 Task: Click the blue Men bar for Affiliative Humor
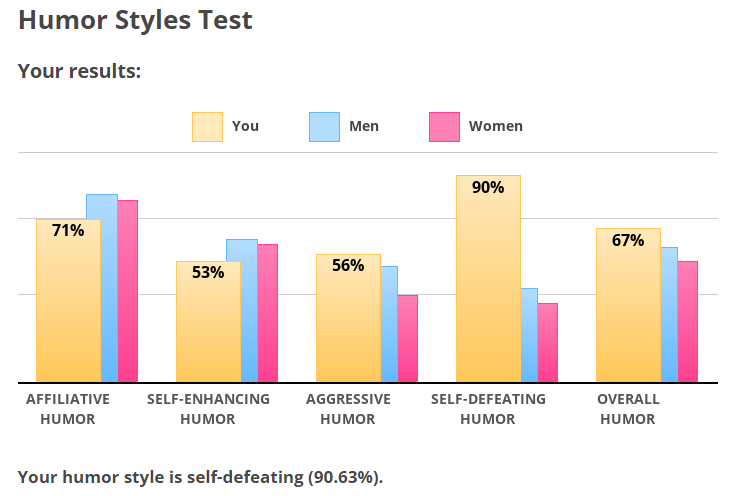102,288
